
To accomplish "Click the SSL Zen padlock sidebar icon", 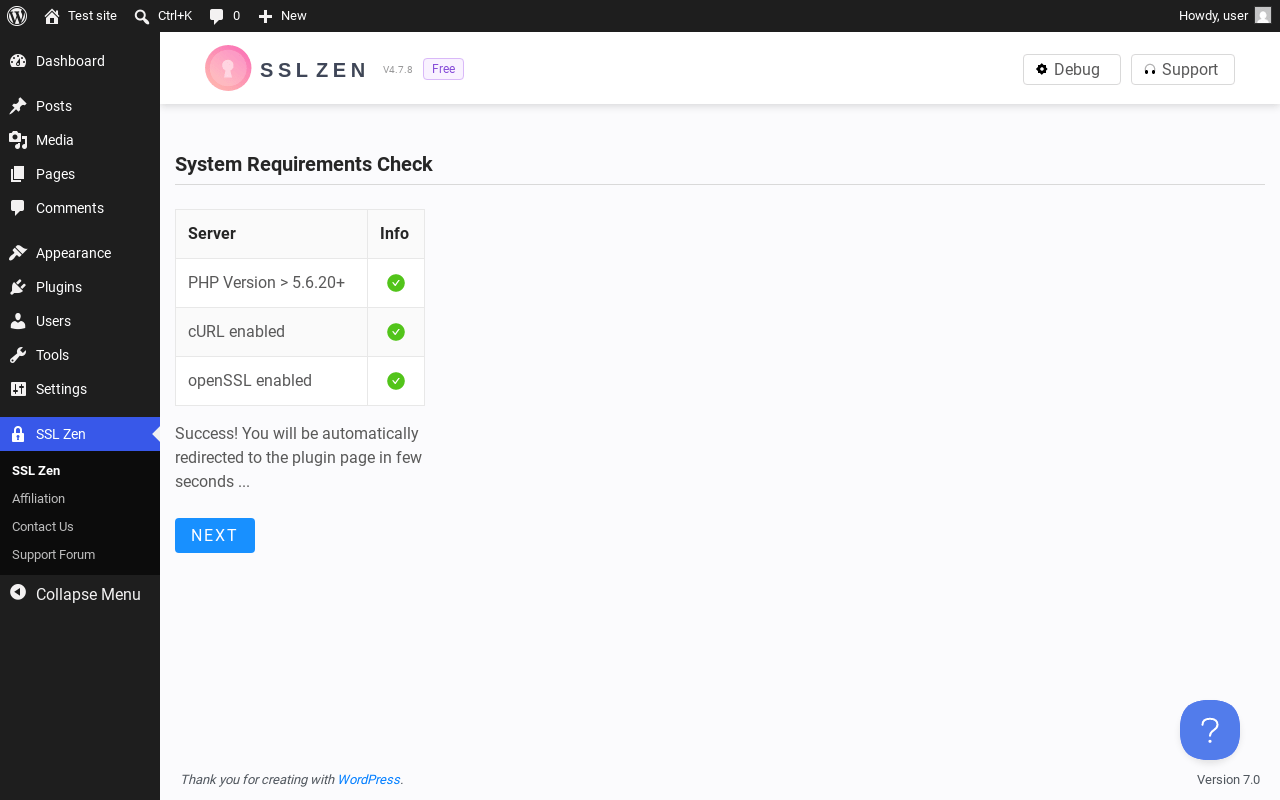I will (18, 434).
